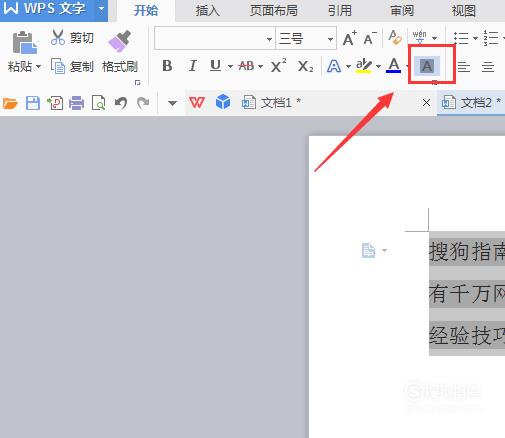Toggle subscript X₂ formatting

pyautogui.click(x=305, y=66)
